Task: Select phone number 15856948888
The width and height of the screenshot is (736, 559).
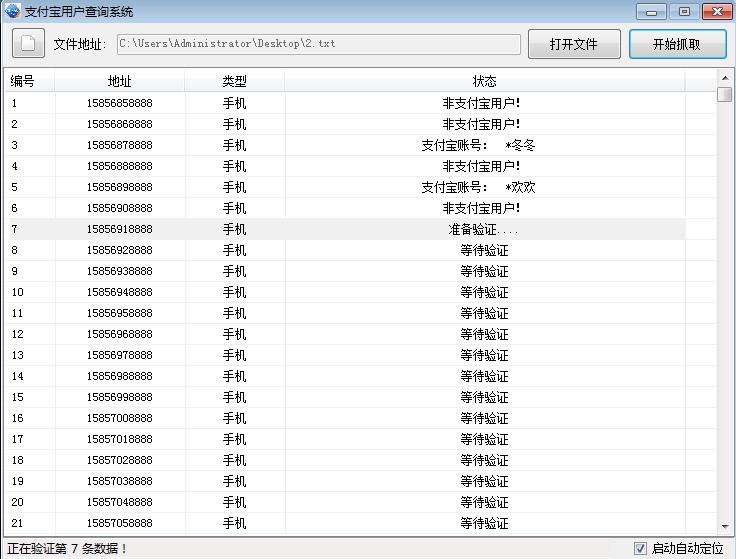Action: coord(119,292)
